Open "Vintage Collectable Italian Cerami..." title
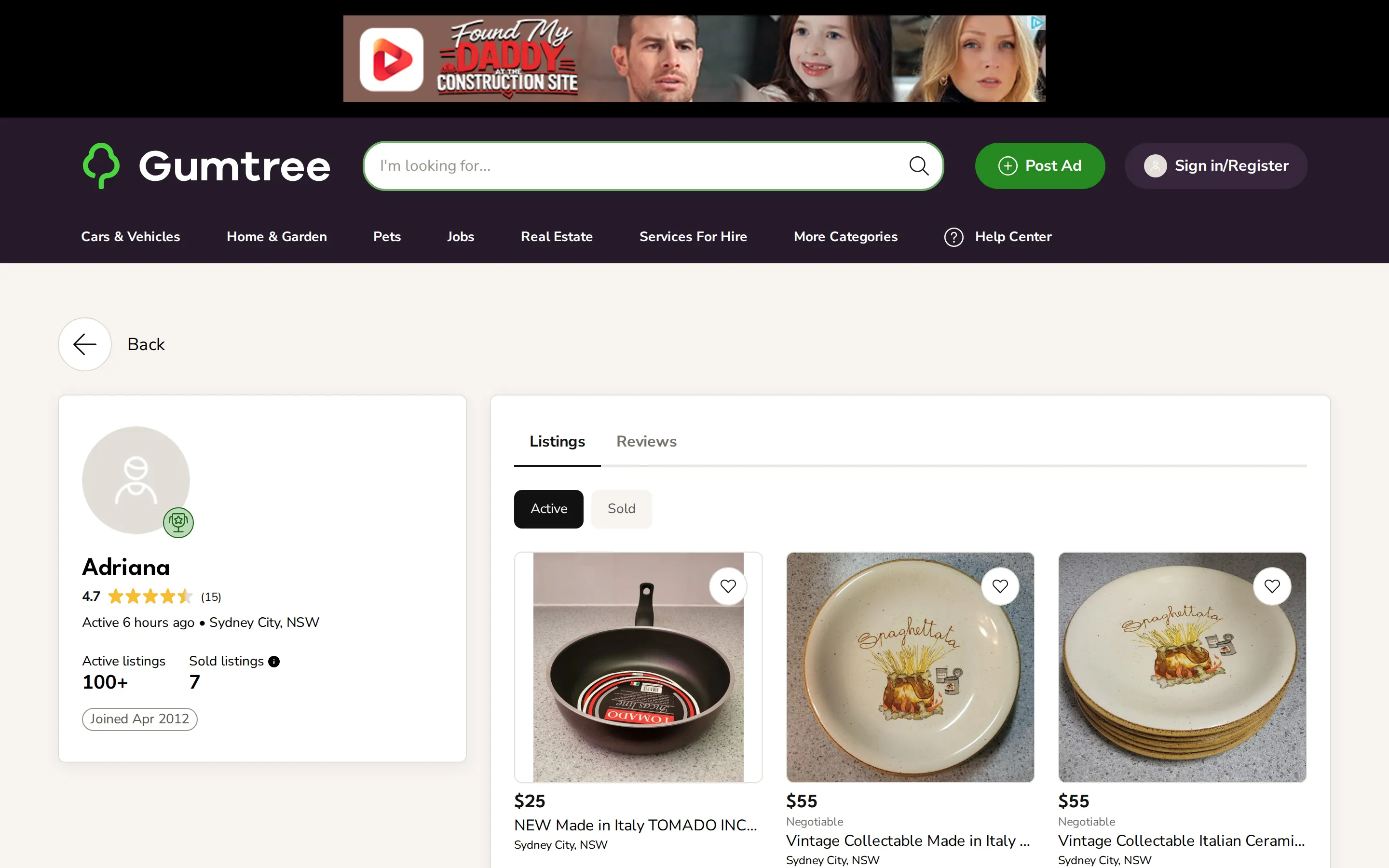Image resolution: width=1389 pixels, height=868 pixels. point(1181,841)
